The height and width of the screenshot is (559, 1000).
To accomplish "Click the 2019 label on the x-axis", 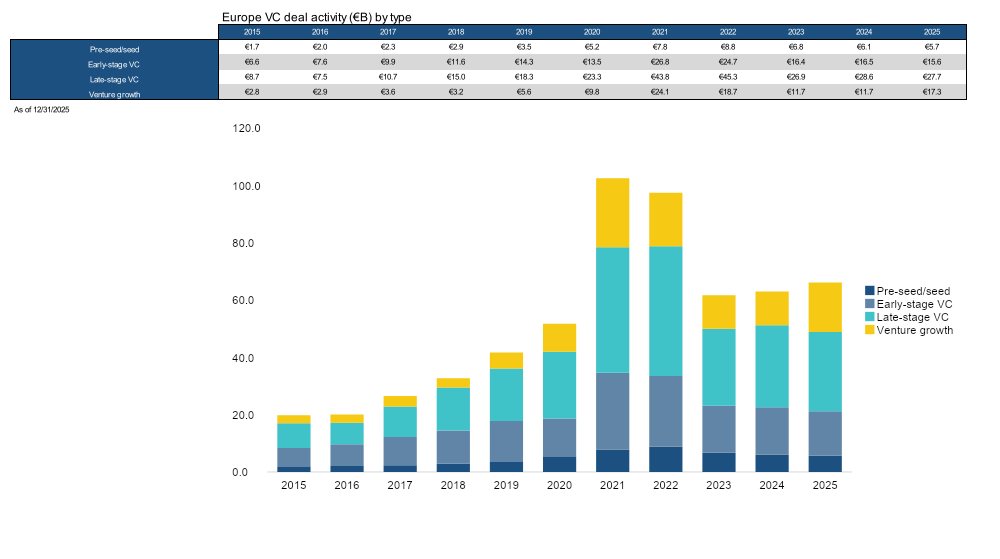I will [506, 486].
